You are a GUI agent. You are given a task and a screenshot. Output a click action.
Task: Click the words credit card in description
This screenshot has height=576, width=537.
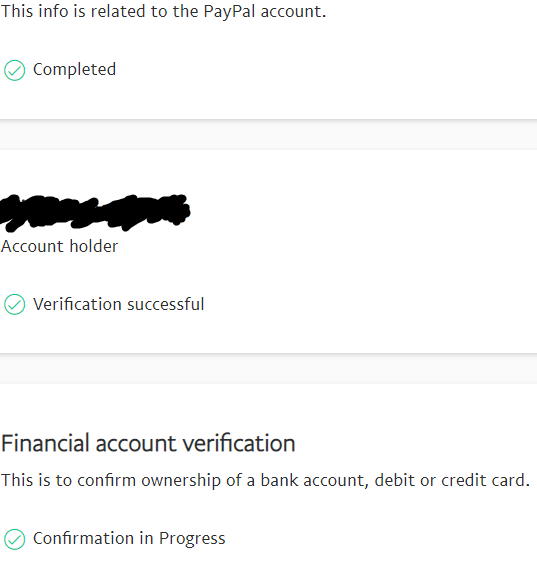pos(485,480)
